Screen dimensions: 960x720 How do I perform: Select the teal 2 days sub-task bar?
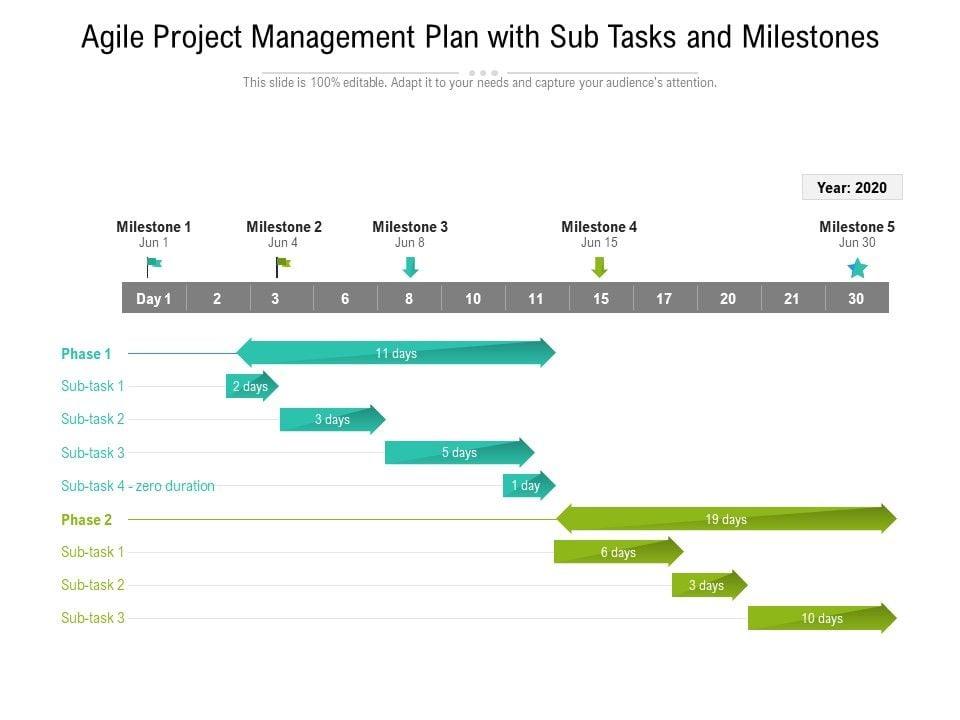tap(251, 386)
